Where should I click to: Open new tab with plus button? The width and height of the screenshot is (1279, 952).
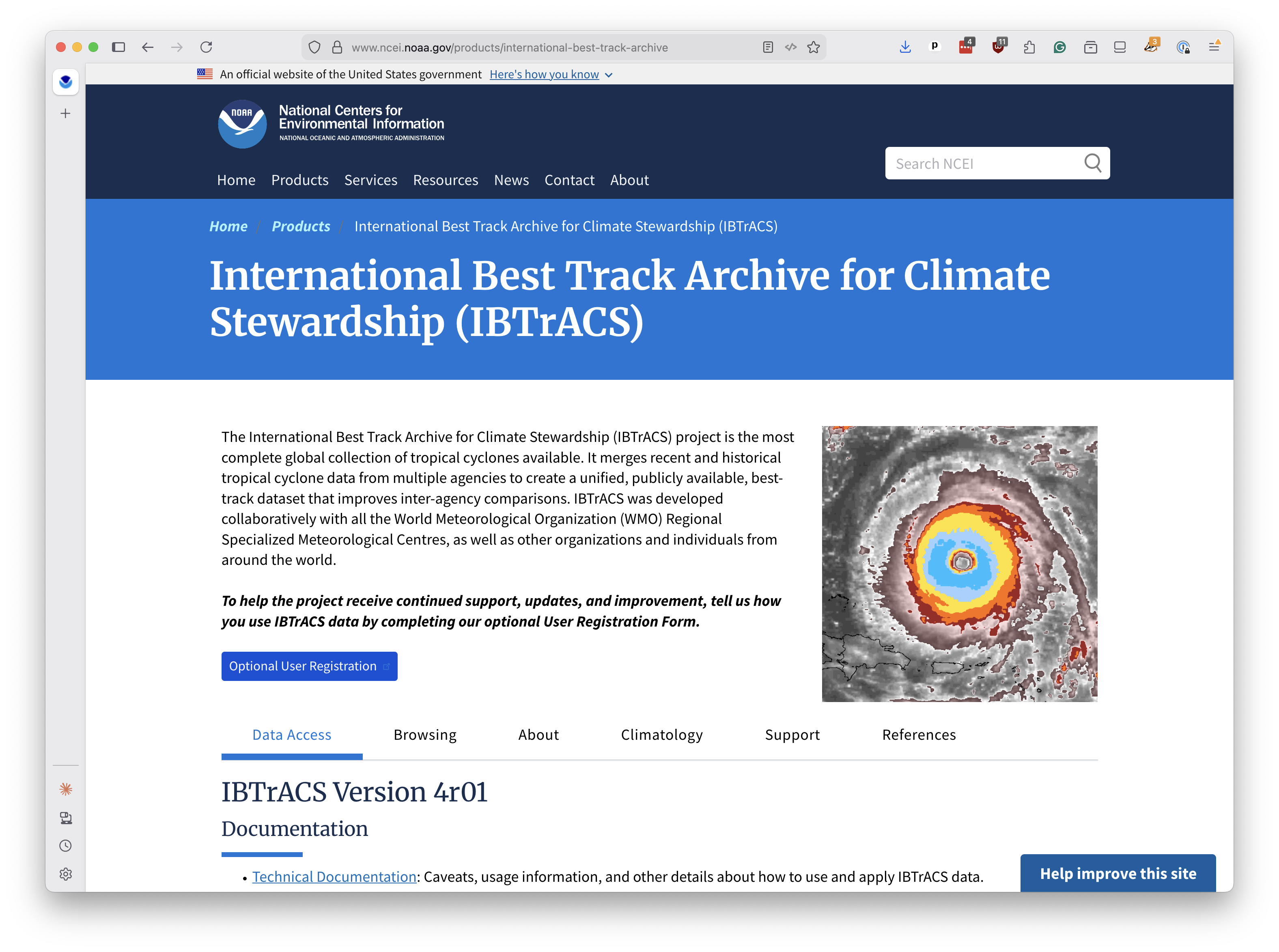tap(66, 114)
